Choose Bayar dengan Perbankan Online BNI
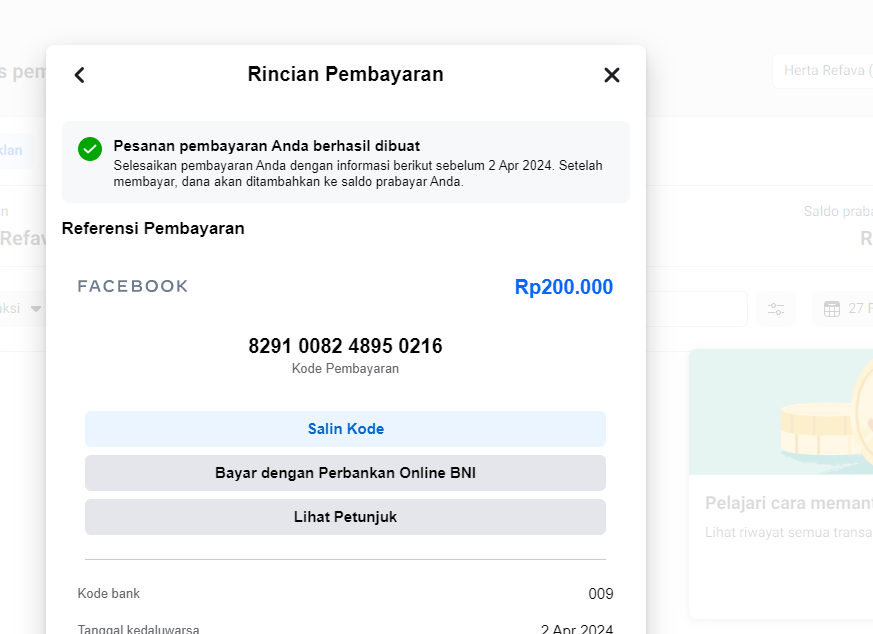 click(345, 473)
